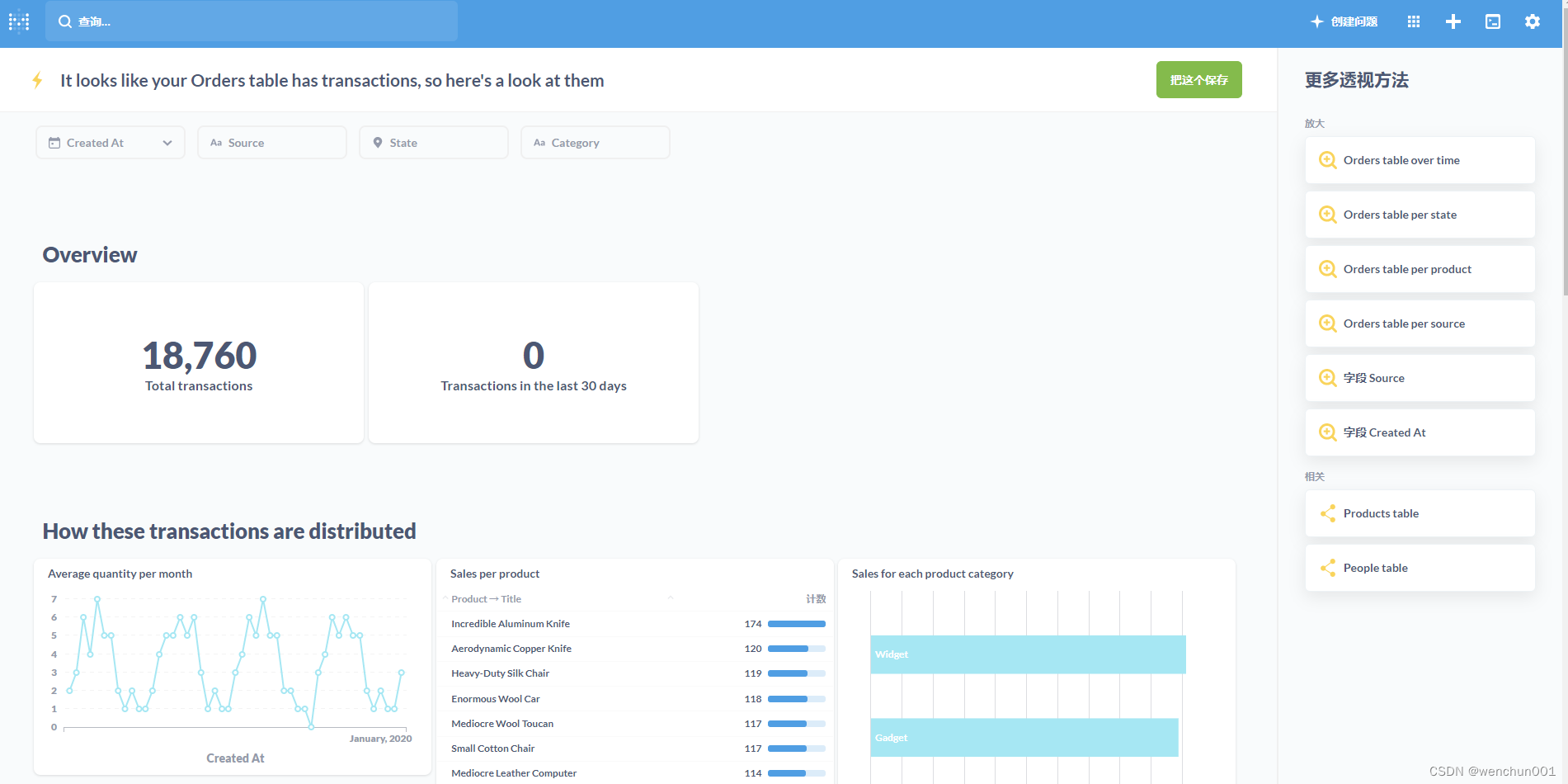1568x784 pixels.
Task: Open the admin settings gear icon
Action: tap(1532, 21)
